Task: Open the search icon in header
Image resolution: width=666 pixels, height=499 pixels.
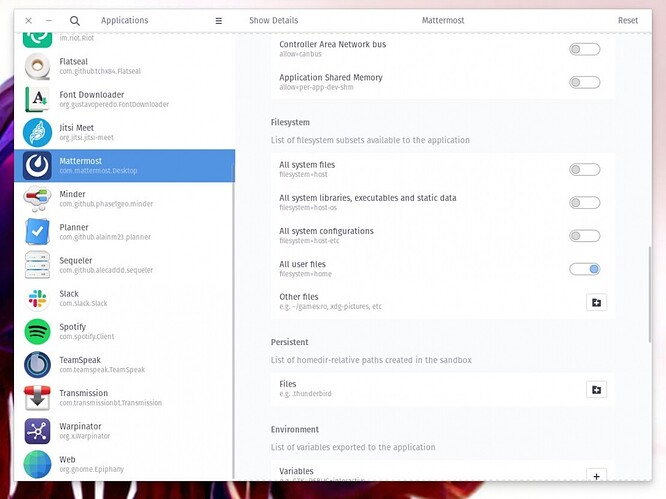Action: (x=75, y=20)
